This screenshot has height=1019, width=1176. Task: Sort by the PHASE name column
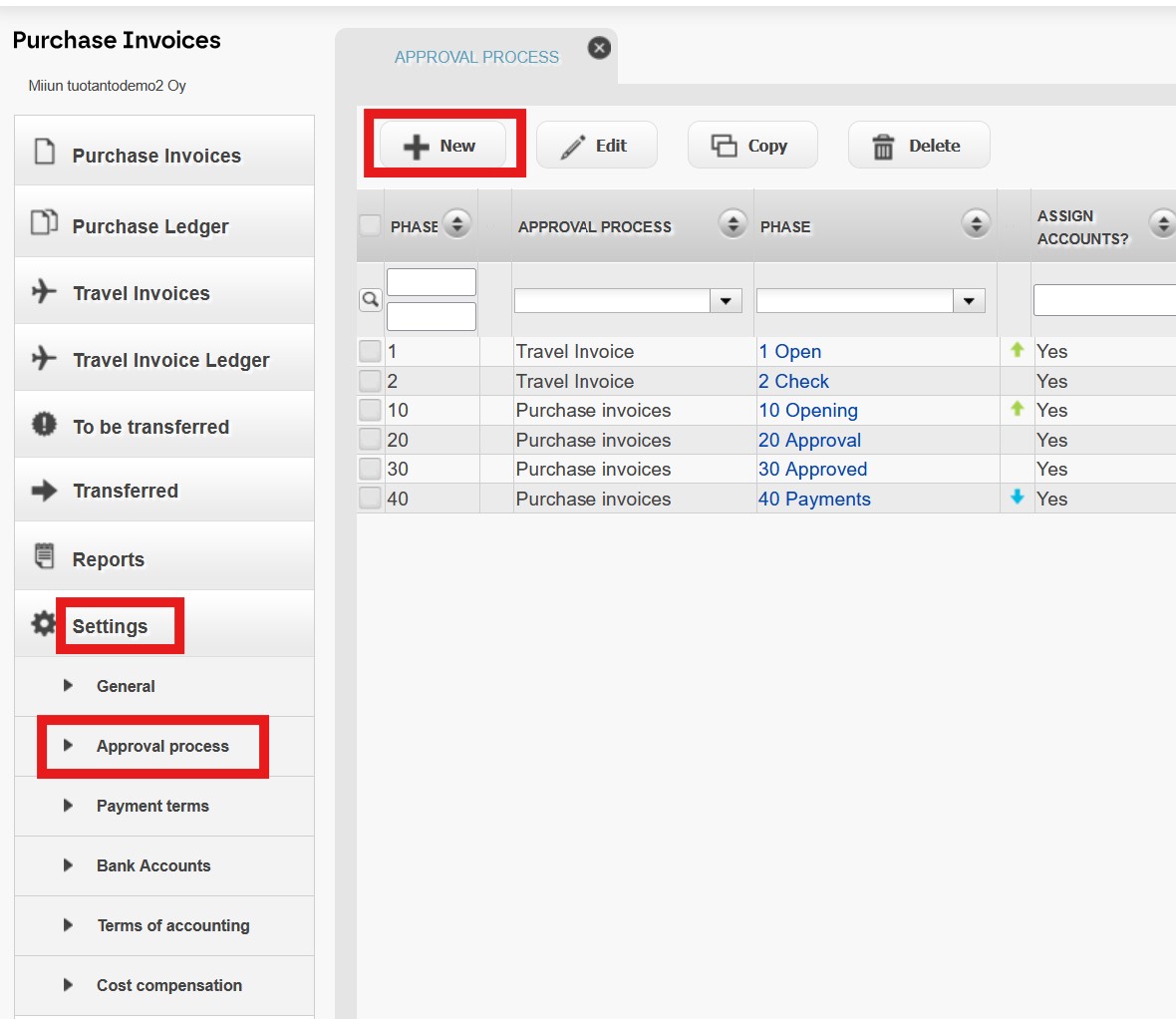click(976, 223)
